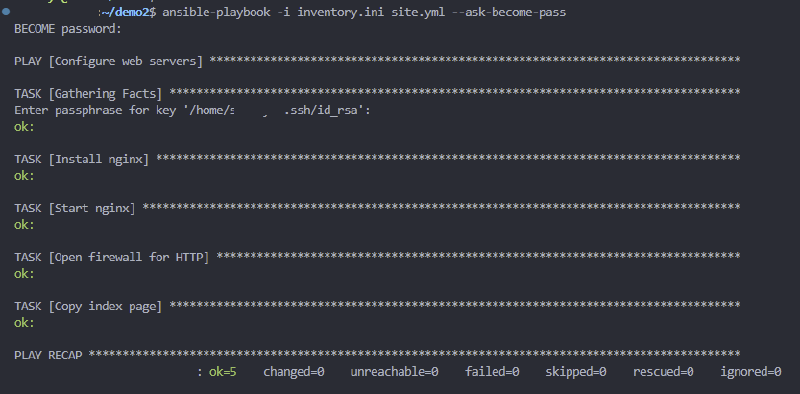Click the TASK [Install nginx] line
The width and height of the screenshot is (800, 394).
pyautogui.click(x=377, y=159)
